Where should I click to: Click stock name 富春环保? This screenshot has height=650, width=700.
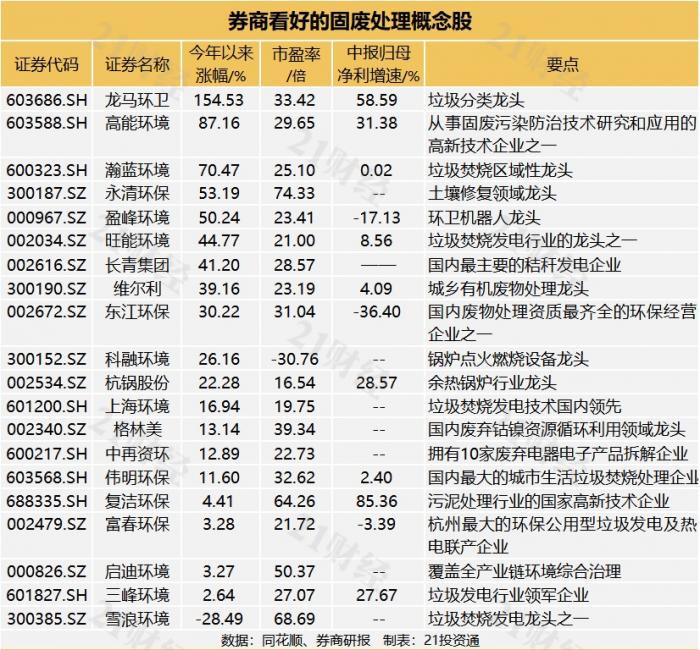[137, 524]
